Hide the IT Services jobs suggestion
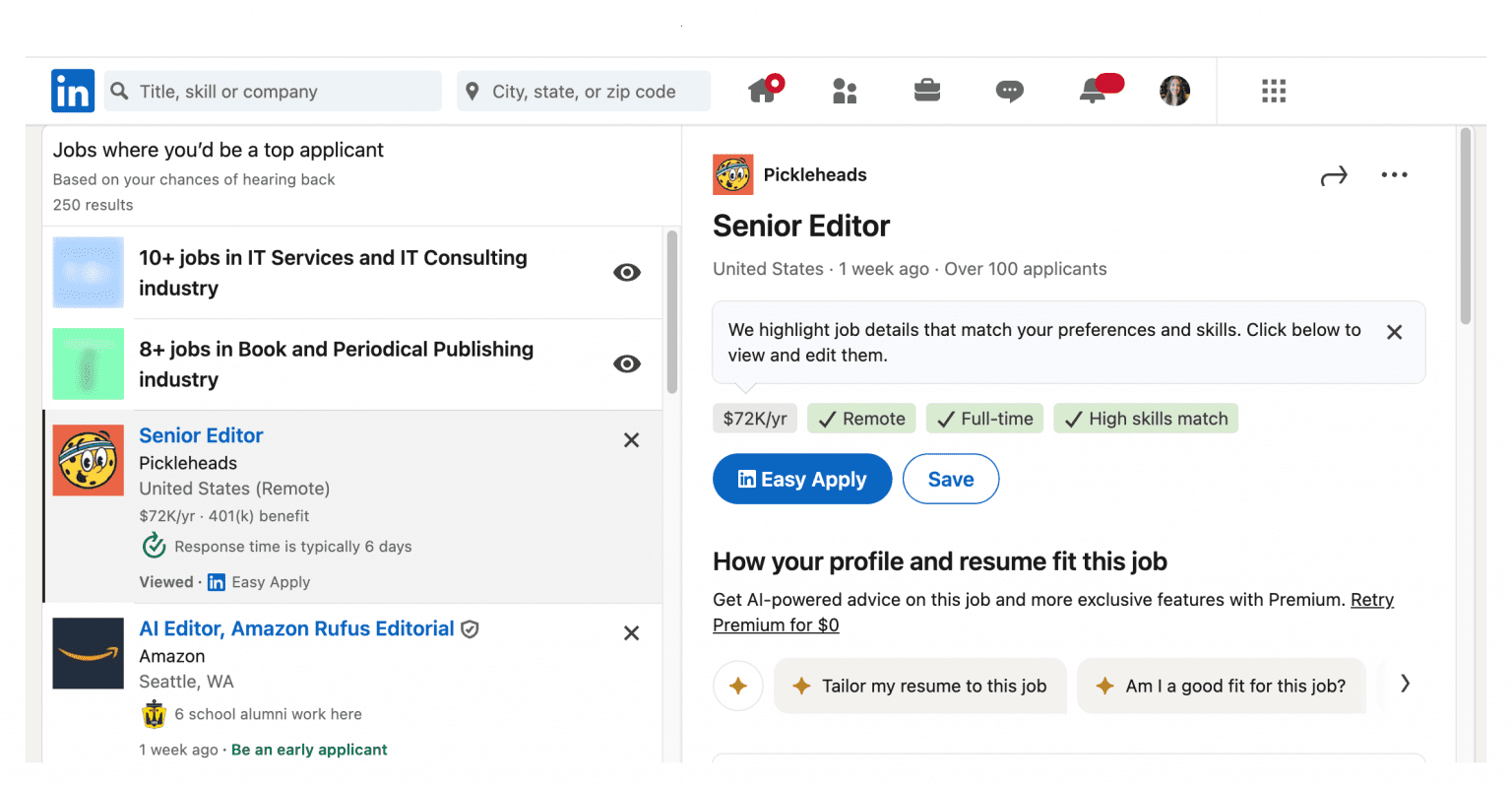This screenshot has width=1512, height=788. (x=627, y=272)
